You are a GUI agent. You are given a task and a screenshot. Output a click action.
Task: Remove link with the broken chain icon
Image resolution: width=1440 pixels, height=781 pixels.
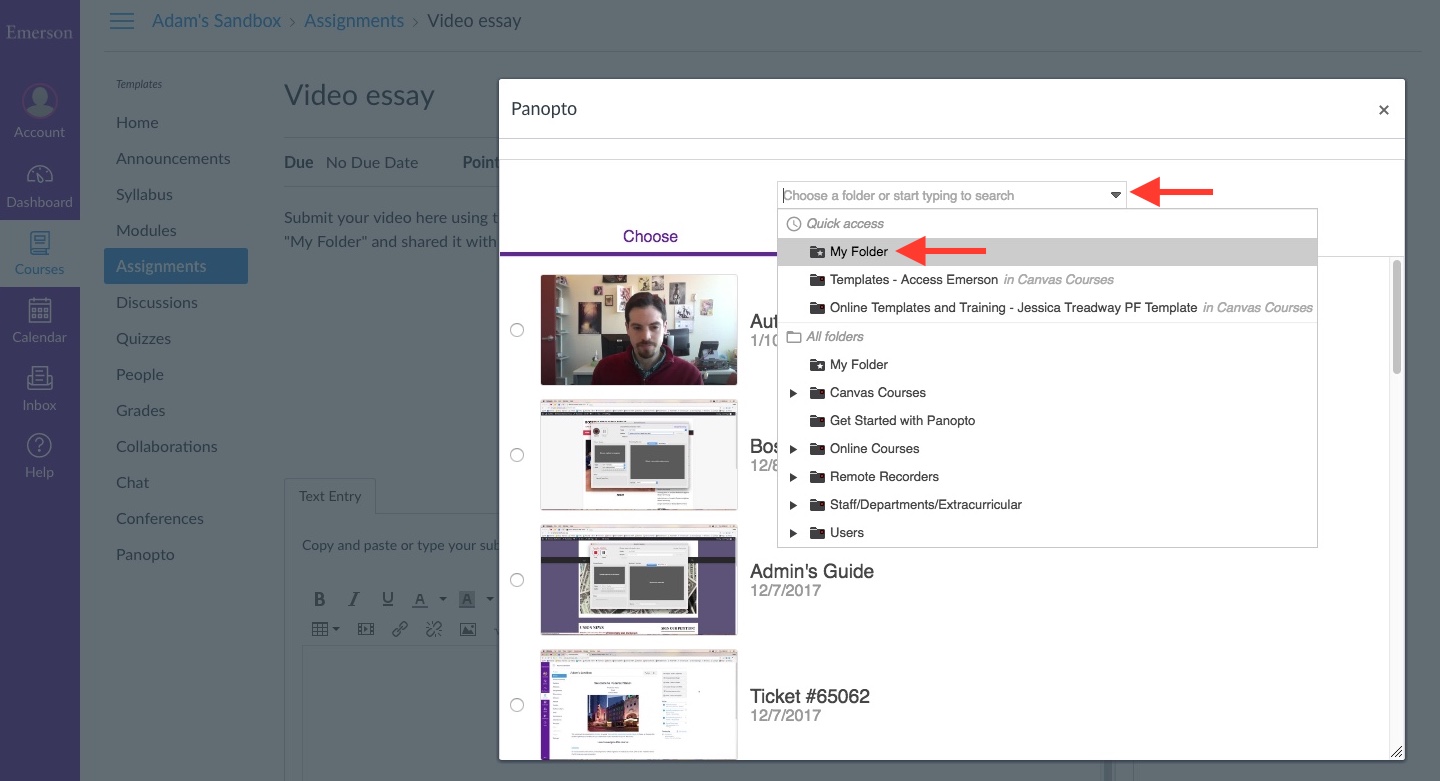click(x=434, y=629)
